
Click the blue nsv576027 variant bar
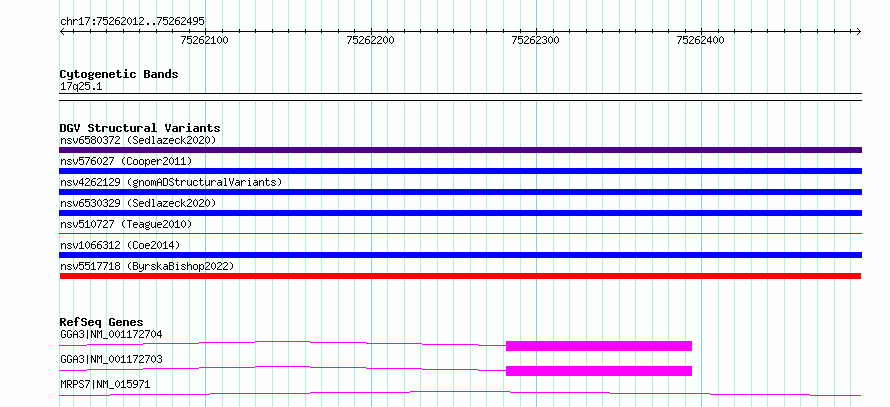(460, 171)
